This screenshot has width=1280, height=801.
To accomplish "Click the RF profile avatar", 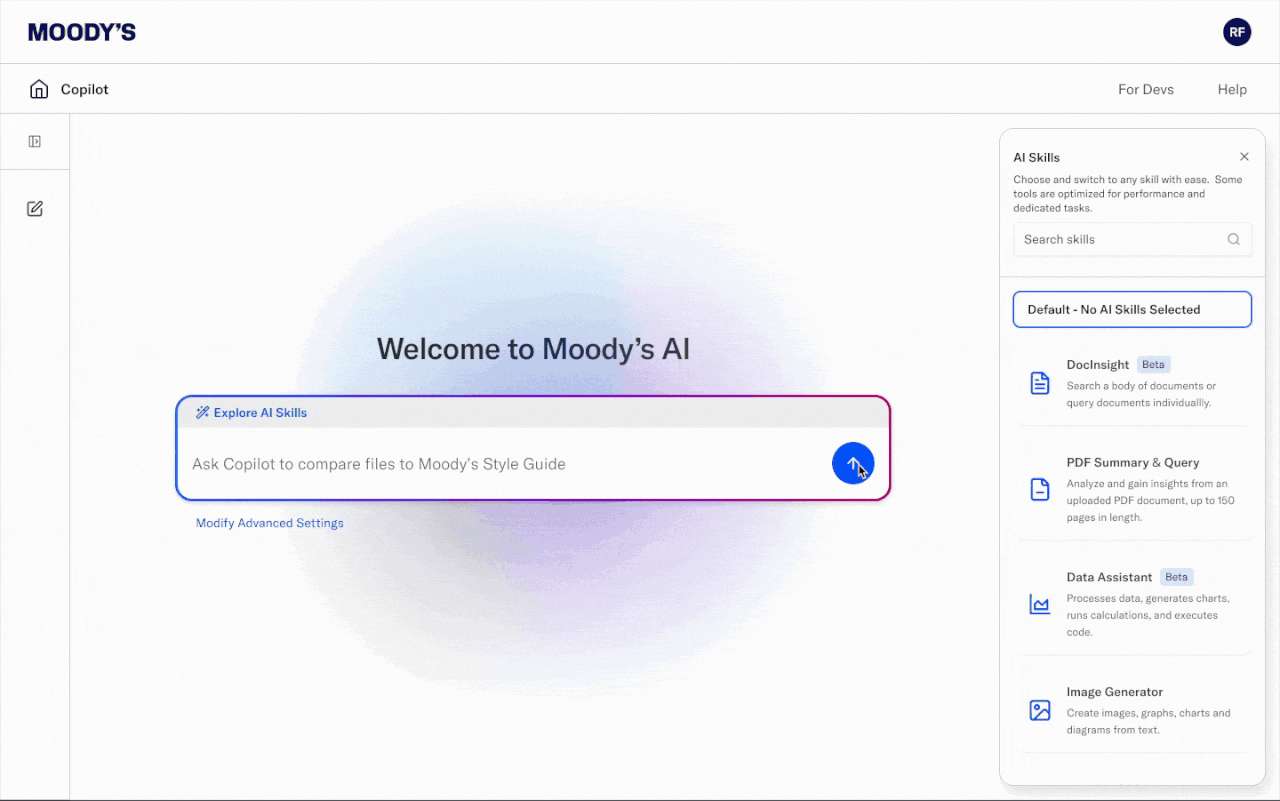I will 1237,31.
